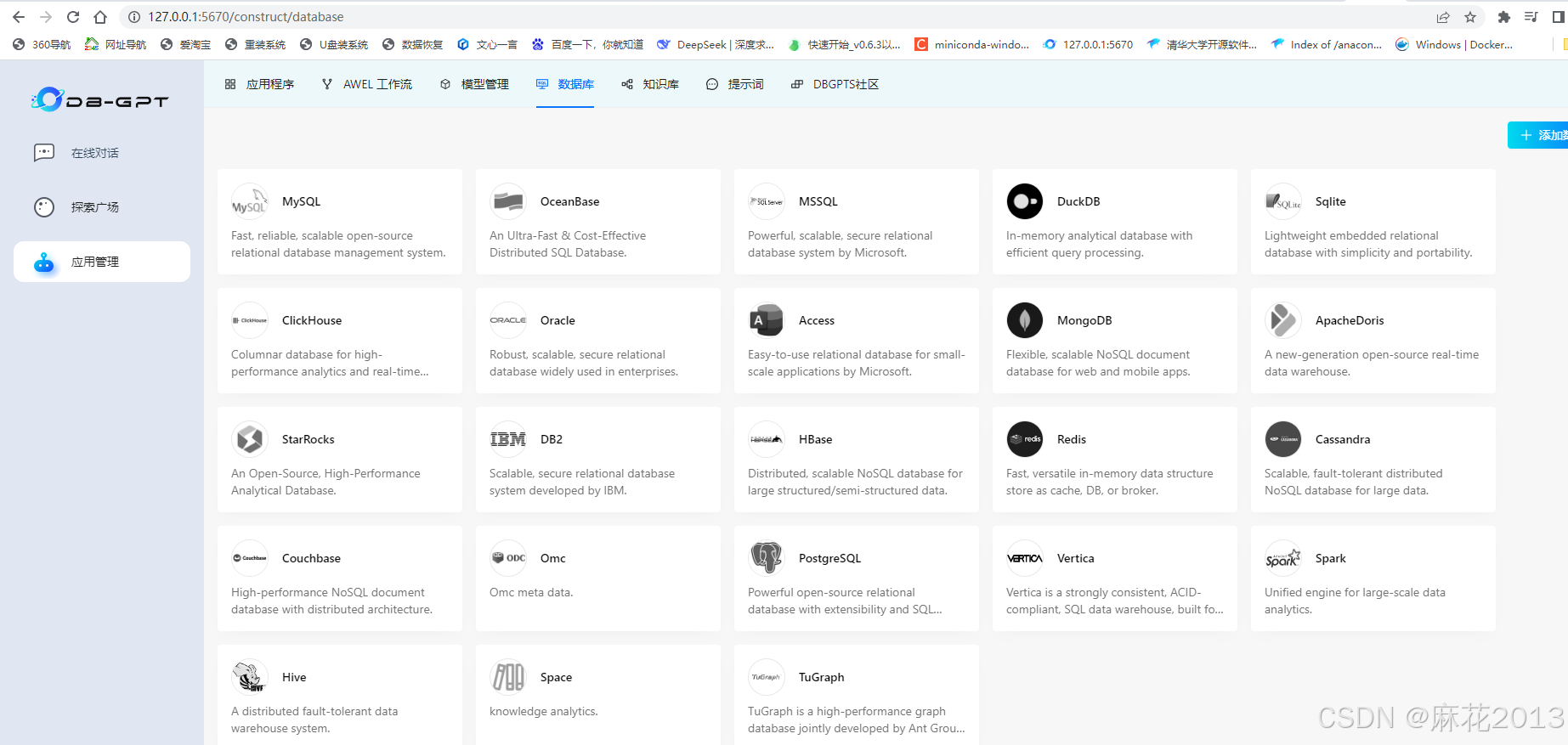This screenshot has height=745, width=1568.
Task: Click the Couchbase logo icon
Action: click(250, 558)
